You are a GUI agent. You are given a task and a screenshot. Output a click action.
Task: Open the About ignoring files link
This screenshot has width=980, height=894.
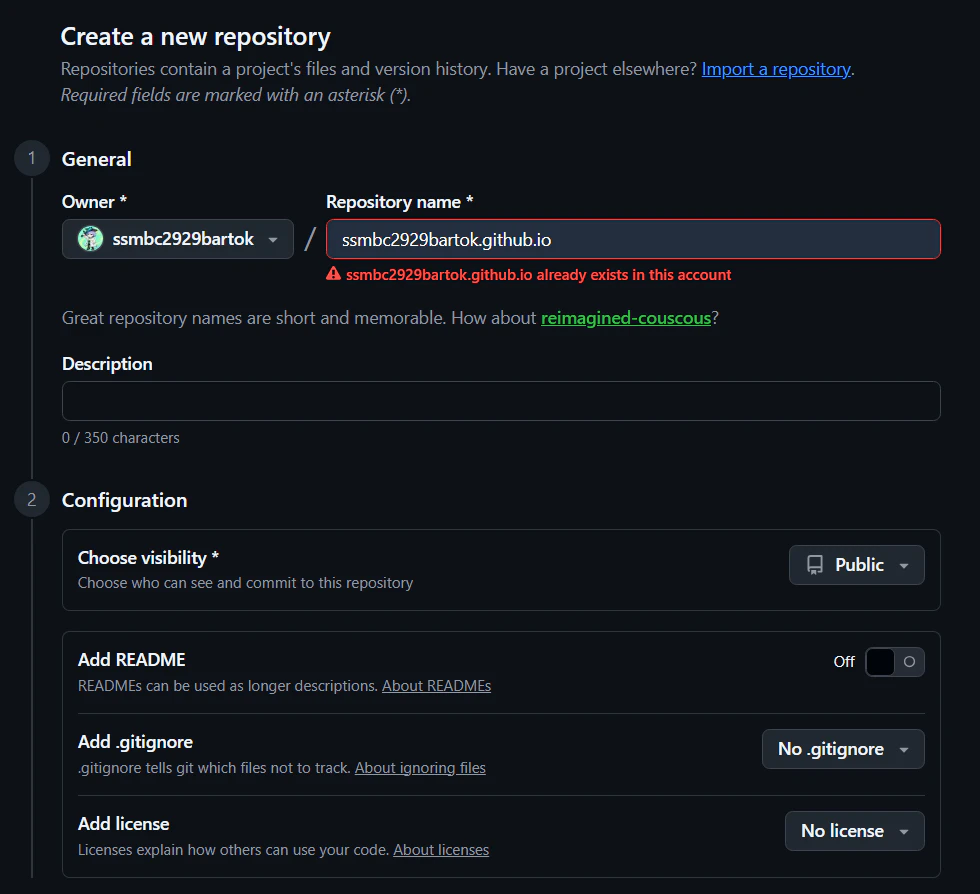420,768
